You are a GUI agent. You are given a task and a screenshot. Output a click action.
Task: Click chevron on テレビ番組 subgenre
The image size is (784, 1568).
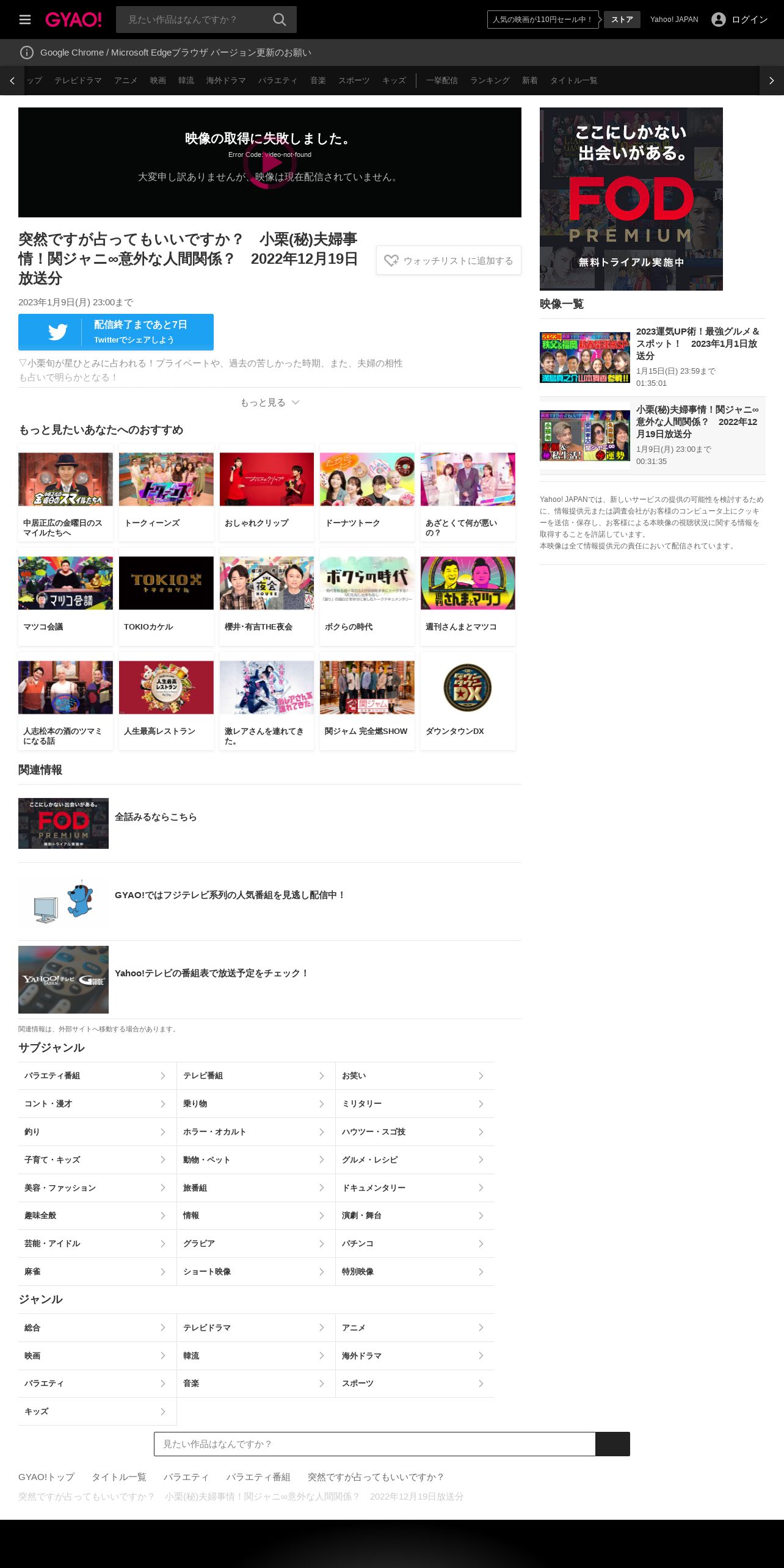321,1076
